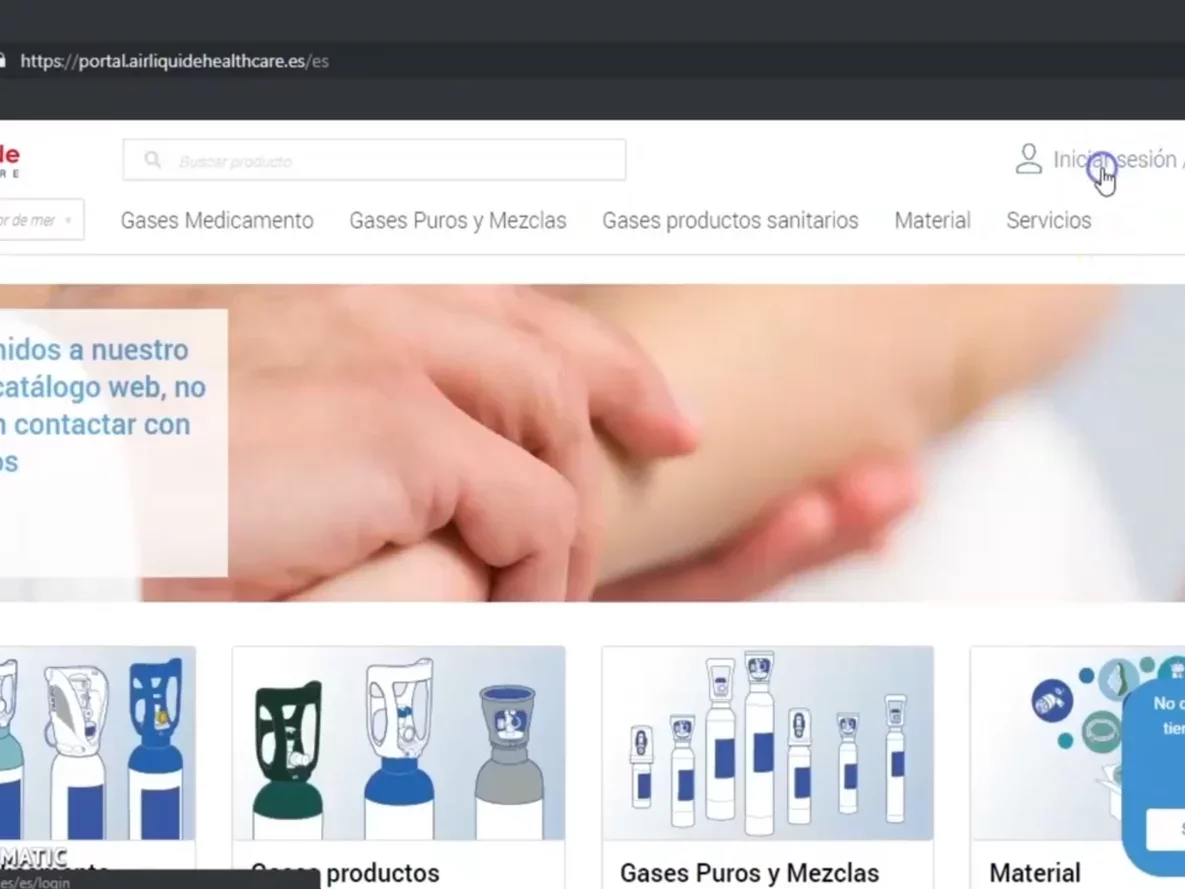Click the Air Liquide Healthcare logo

click(9, 160)
